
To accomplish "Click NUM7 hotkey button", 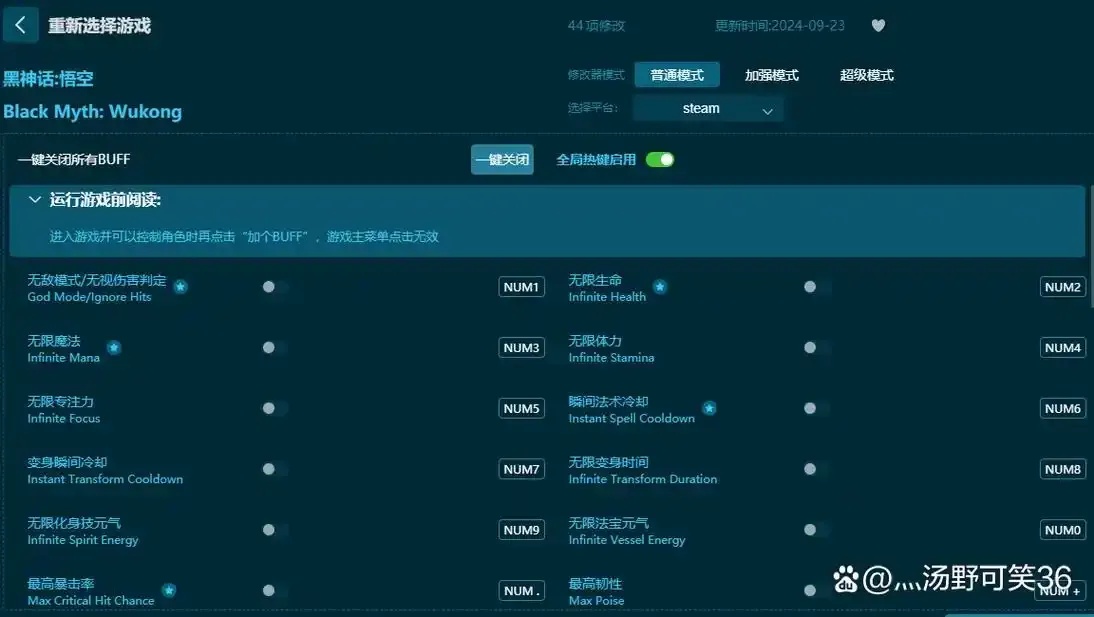I will point(521,469).
